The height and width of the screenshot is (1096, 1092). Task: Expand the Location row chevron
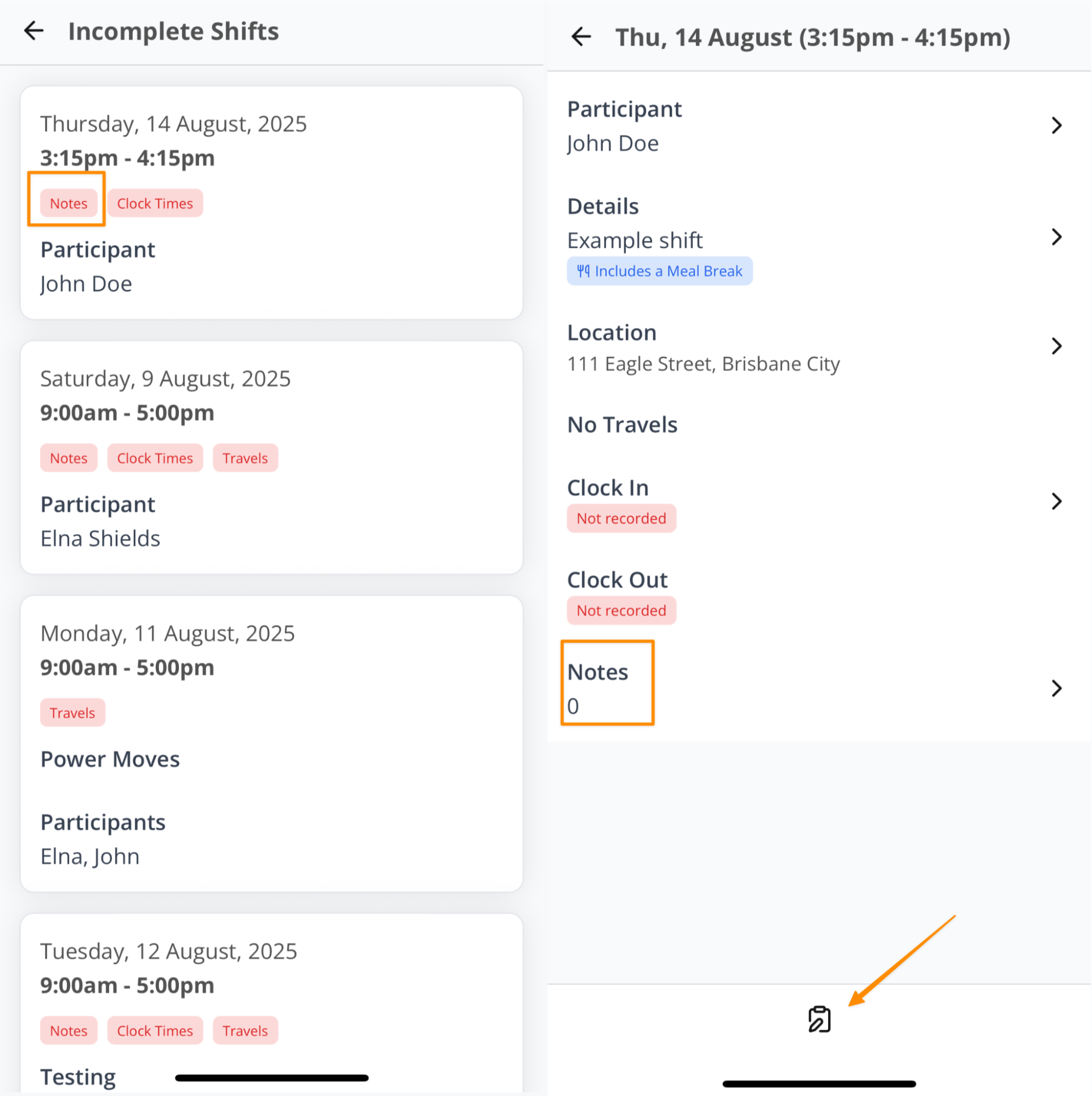click(1056, 346)
